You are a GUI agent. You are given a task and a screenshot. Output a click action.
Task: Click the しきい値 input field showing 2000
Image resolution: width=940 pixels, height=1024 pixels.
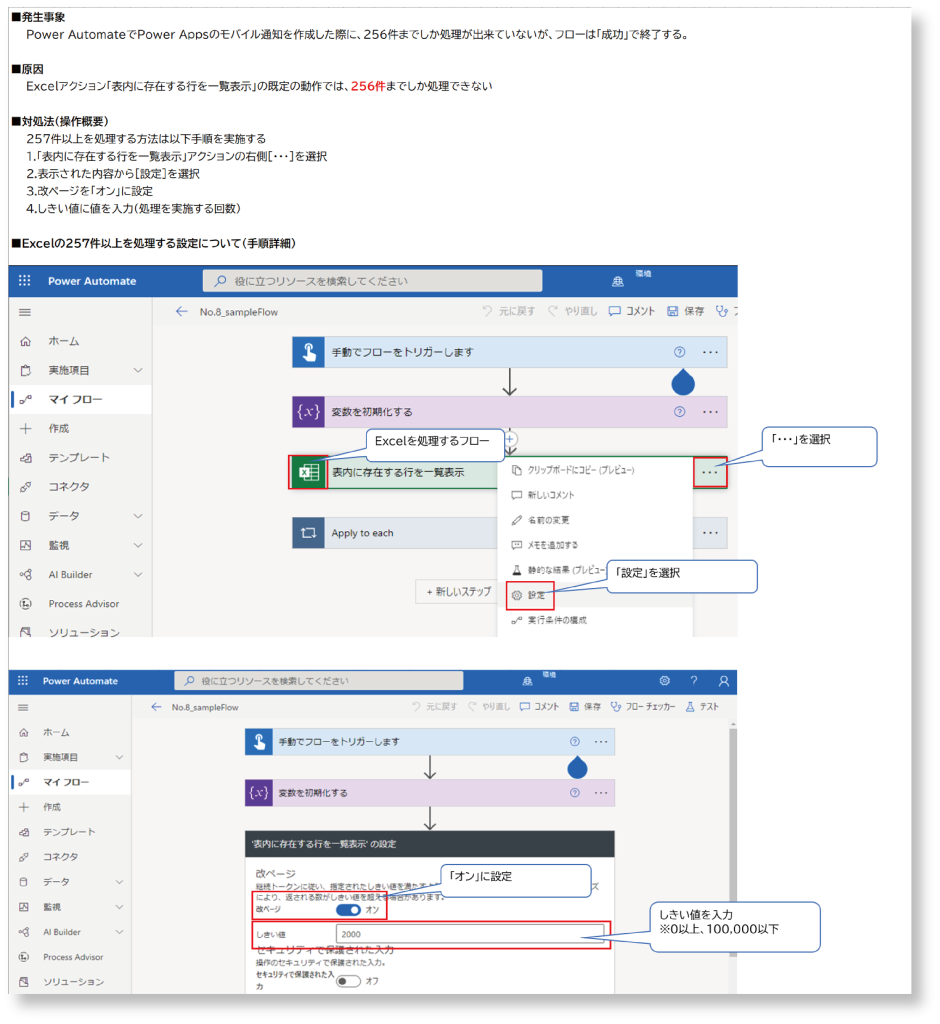pyautogui.click(x=470, y=934)
